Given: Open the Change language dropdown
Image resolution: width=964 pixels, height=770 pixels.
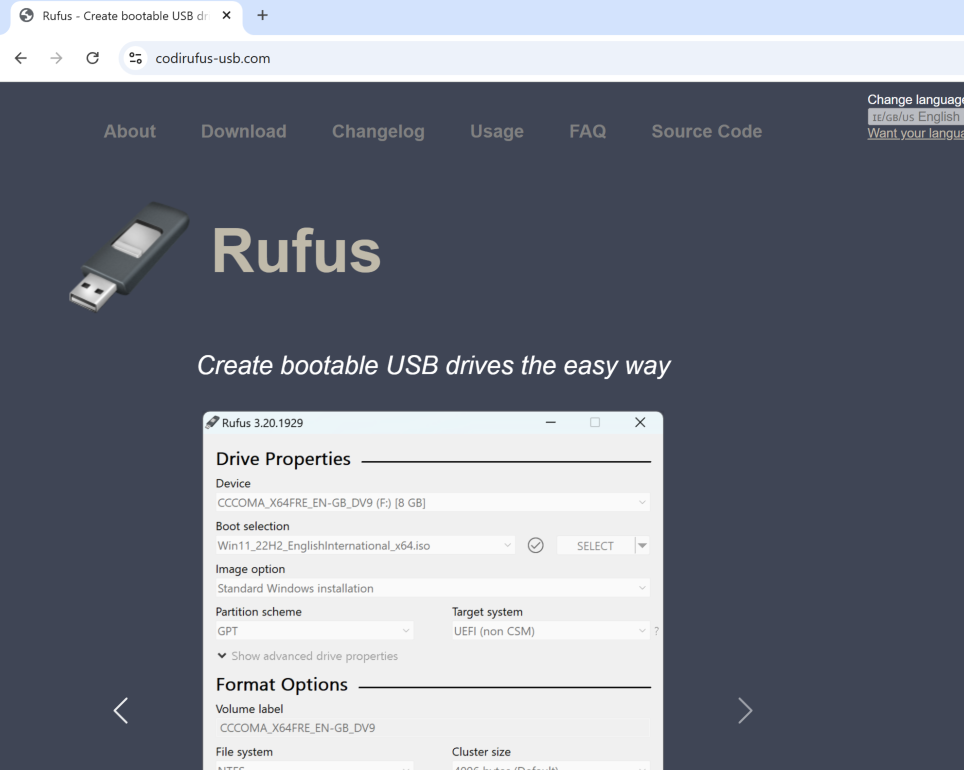Looking at the screenshot, I should (x=915, y=117).
